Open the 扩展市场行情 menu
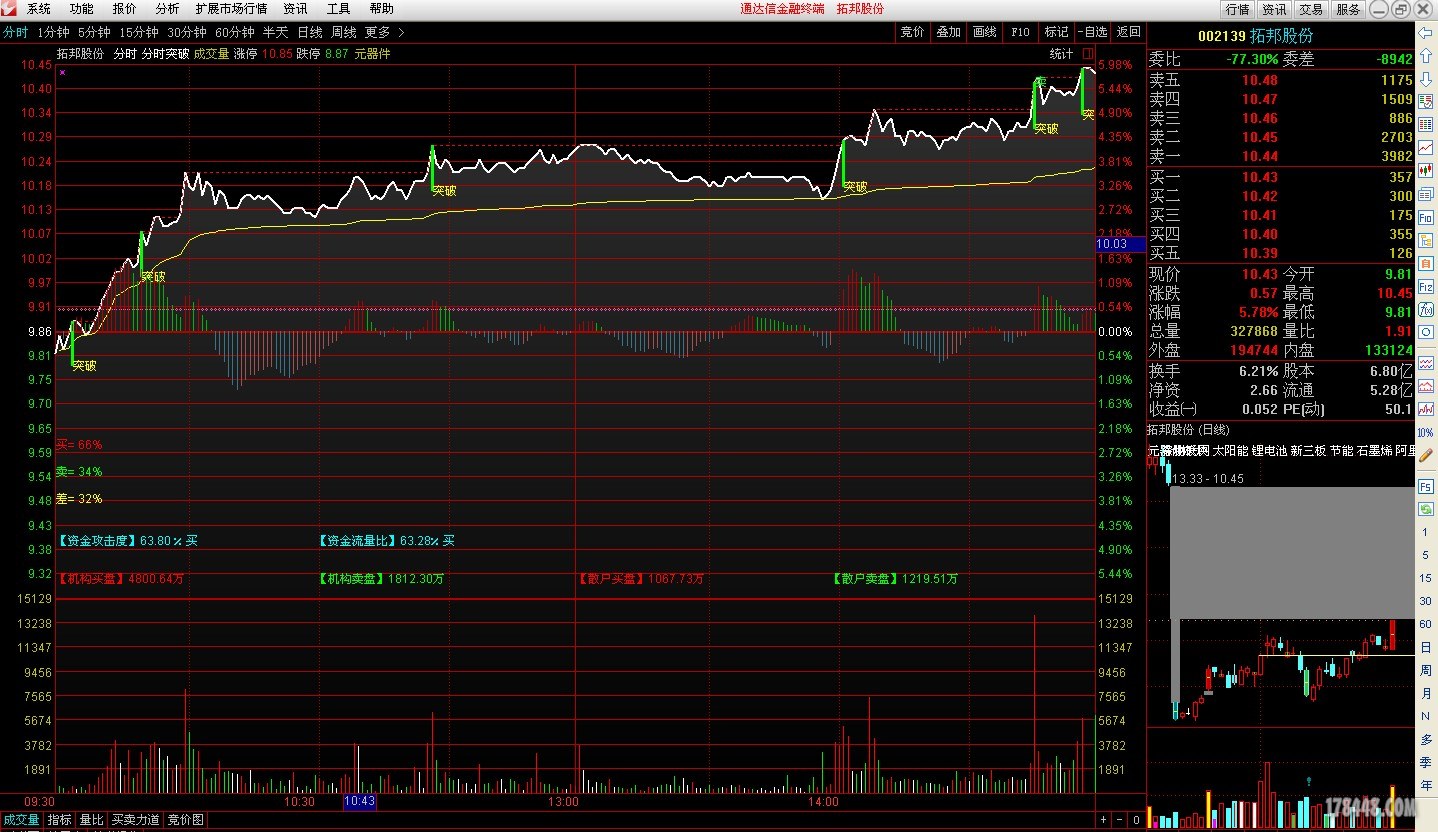 coord(231,8)
